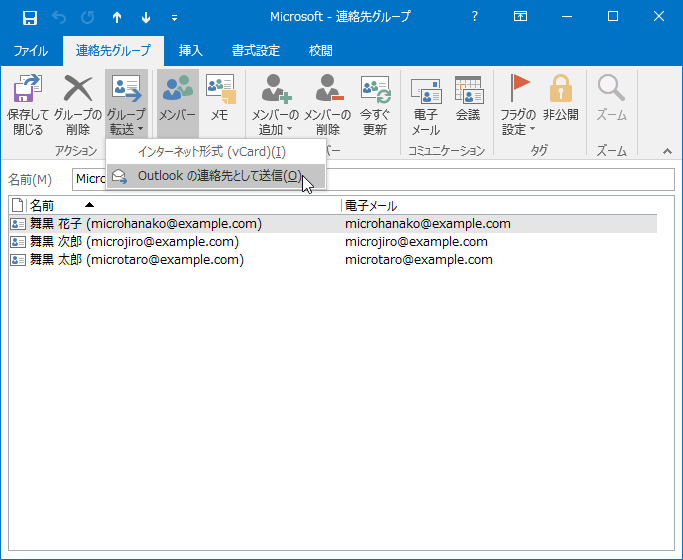Switch to the 挿入 ribbon tab
Viewport: 683px width, 560px height.
[190, 51]
